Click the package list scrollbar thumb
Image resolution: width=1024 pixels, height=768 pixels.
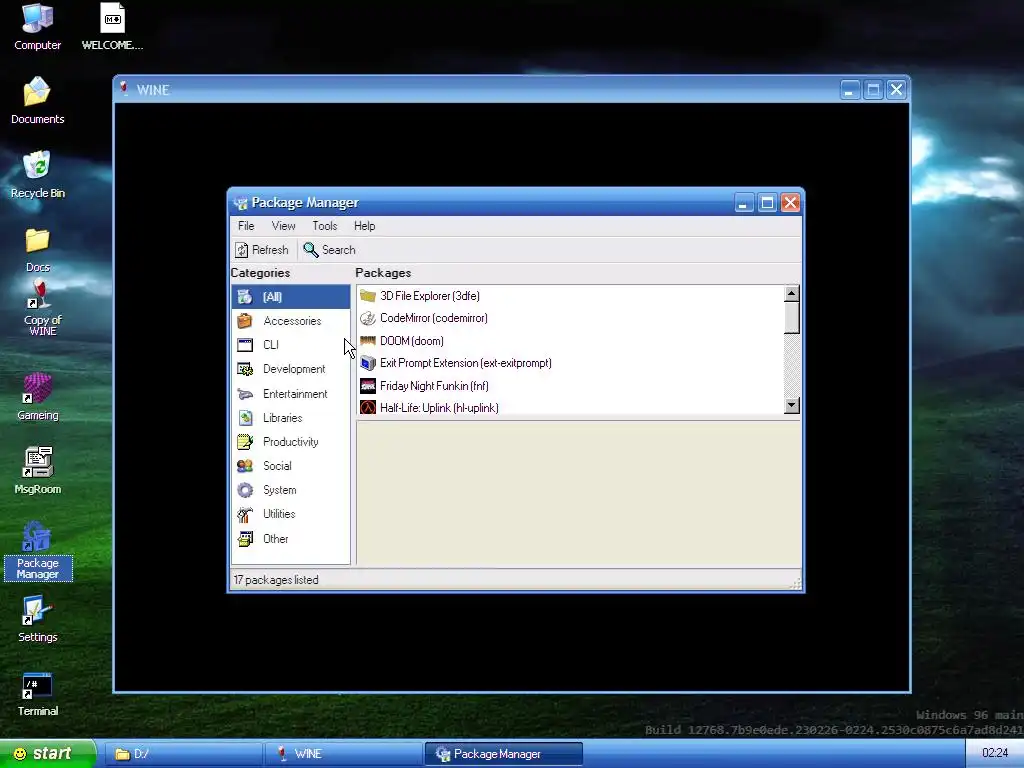(792, 317)
